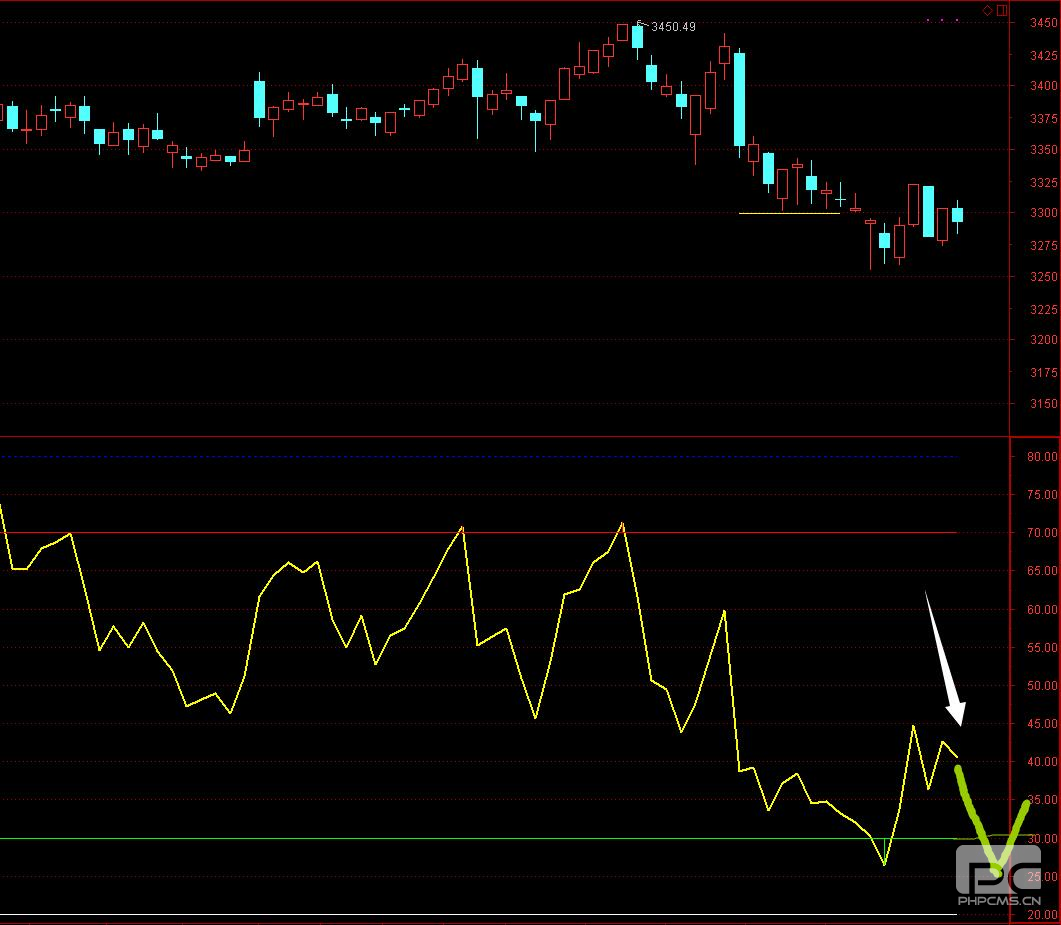Click the 3300 price axis label

tap(1043, 212)
